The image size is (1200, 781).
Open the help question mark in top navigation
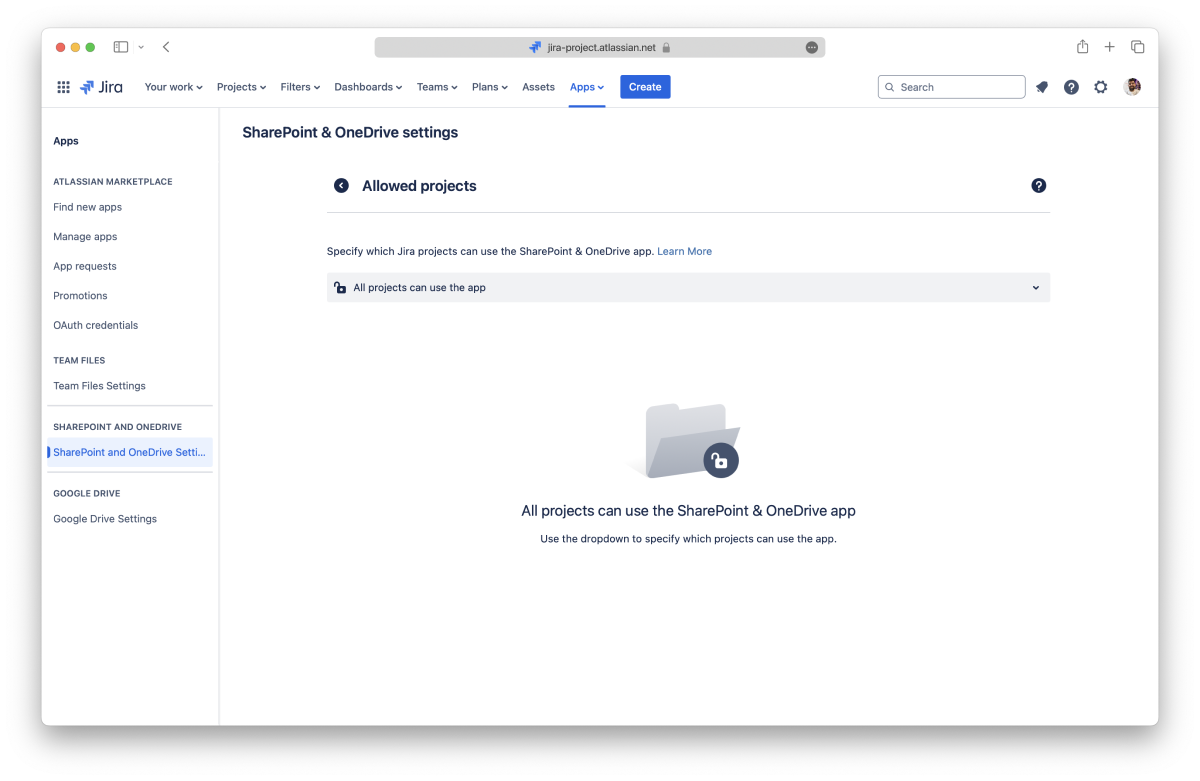coord(1071,87)
